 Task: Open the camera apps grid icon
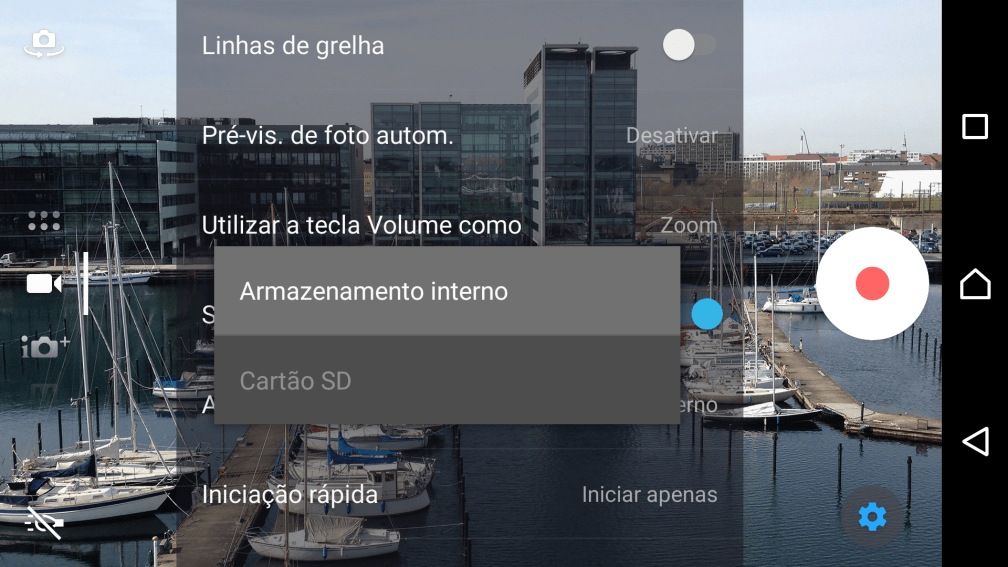[x=44, y=221]
